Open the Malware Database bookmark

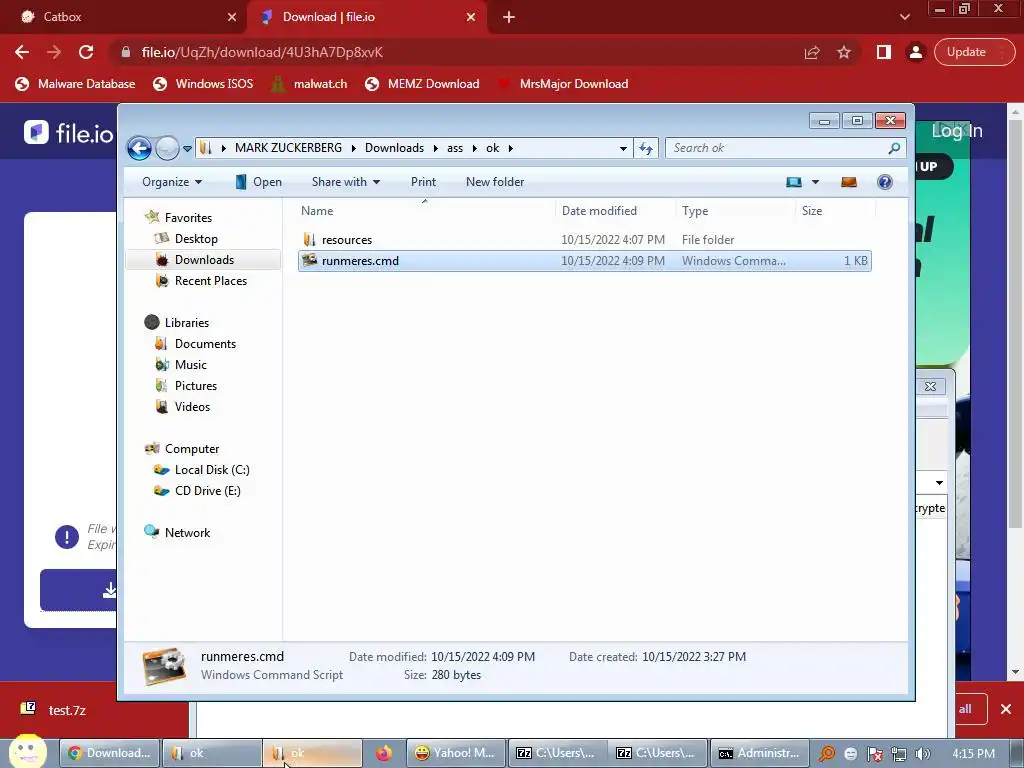[75, 84]
